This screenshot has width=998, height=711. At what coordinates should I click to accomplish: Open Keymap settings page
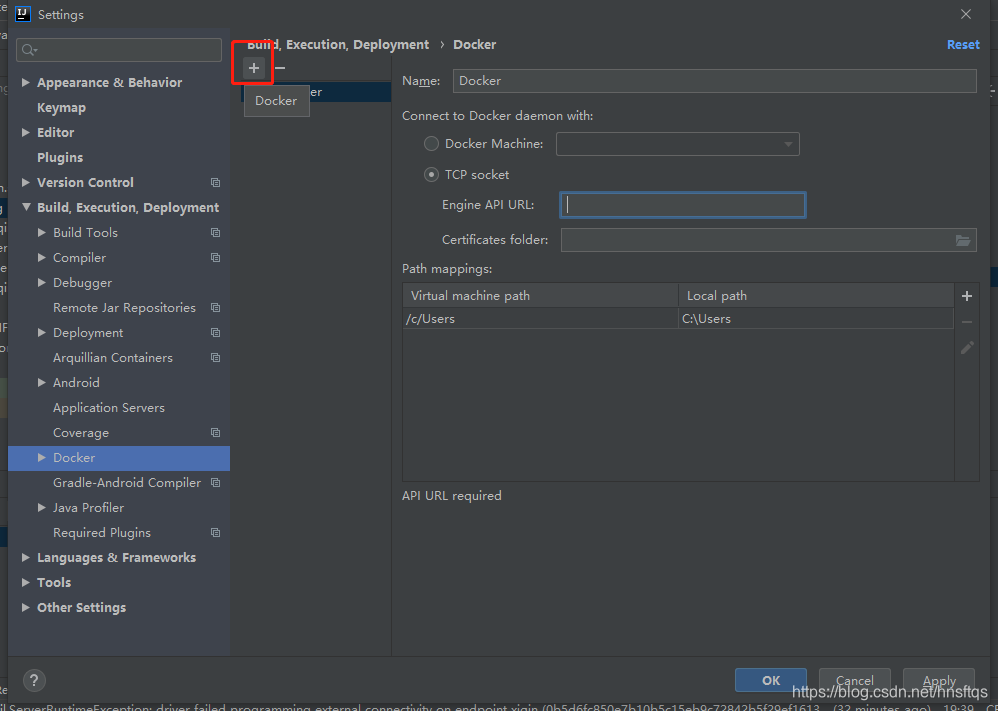tap(61, 108)
